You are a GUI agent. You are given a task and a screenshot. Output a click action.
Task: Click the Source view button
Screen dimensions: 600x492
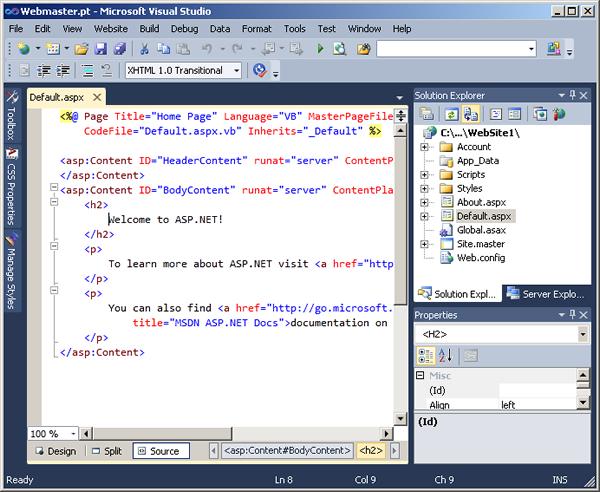point(161,451)
